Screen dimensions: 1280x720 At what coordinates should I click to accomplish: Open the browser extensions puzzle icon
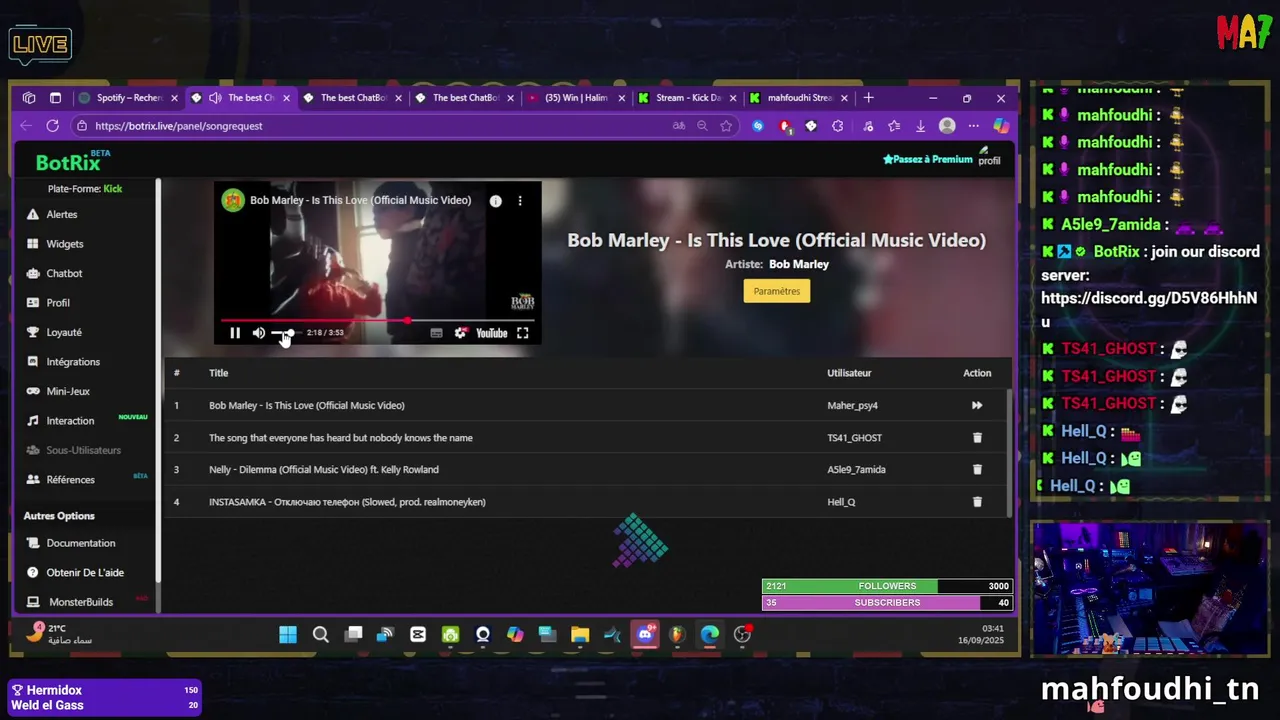point(837,126)
